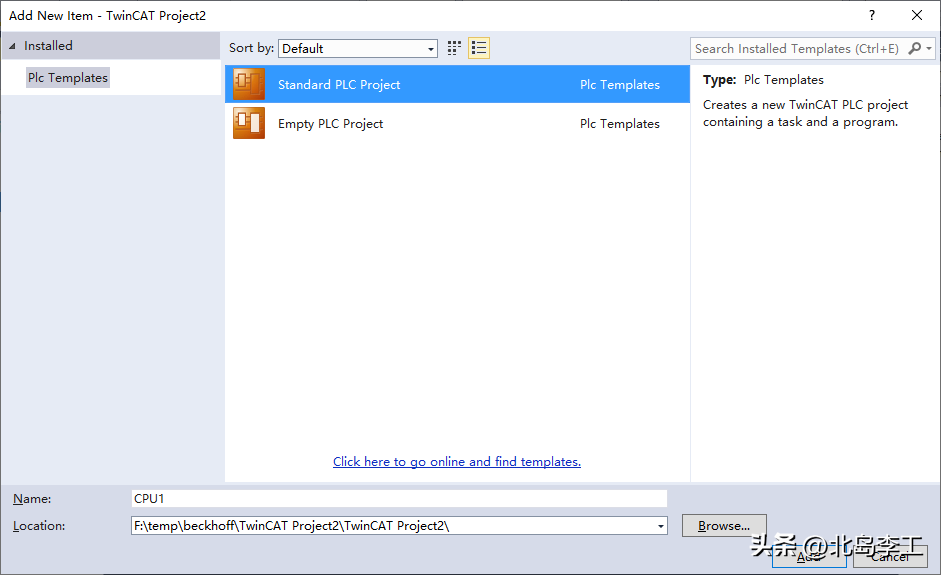Expand the search options dropdown arrow
The image size is (941, 575).
coord(929,49)
